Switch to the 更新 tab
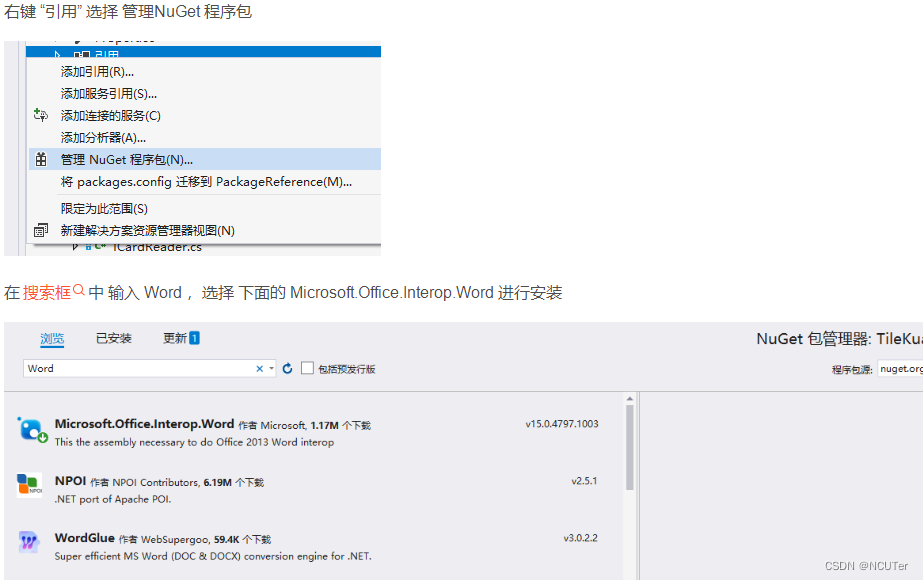Image resolution: width=923 pixels, height=580 pixels. pos(175,338)
